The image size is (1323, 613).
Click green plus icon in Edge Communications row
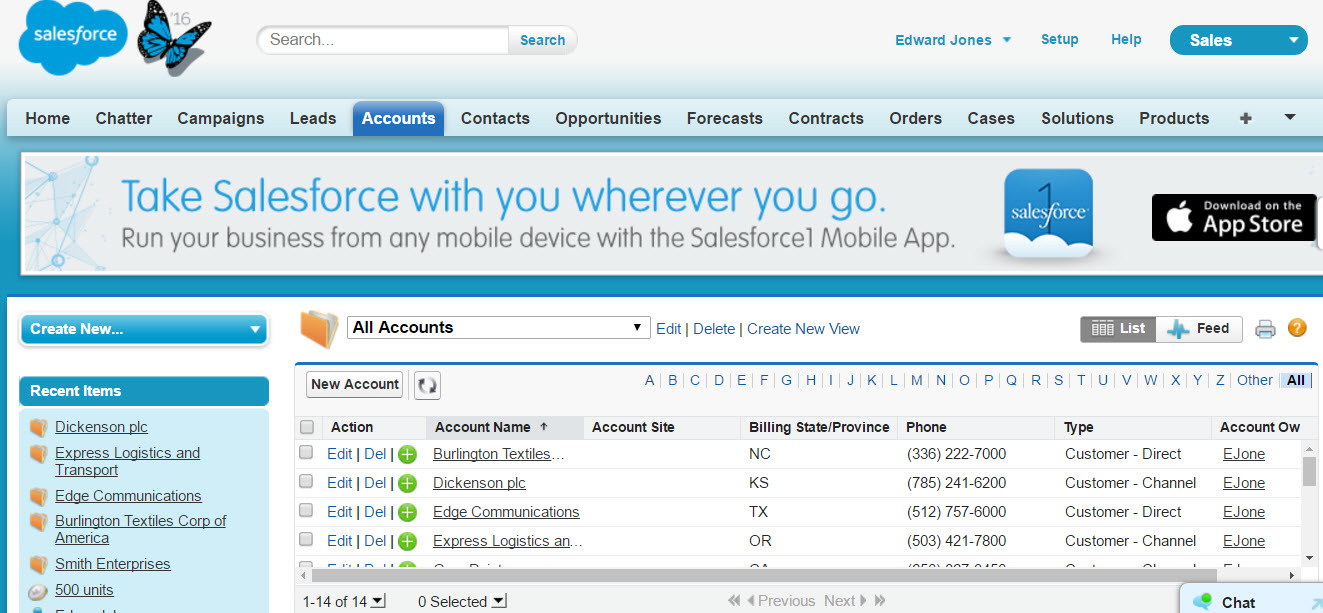[407, 513]
